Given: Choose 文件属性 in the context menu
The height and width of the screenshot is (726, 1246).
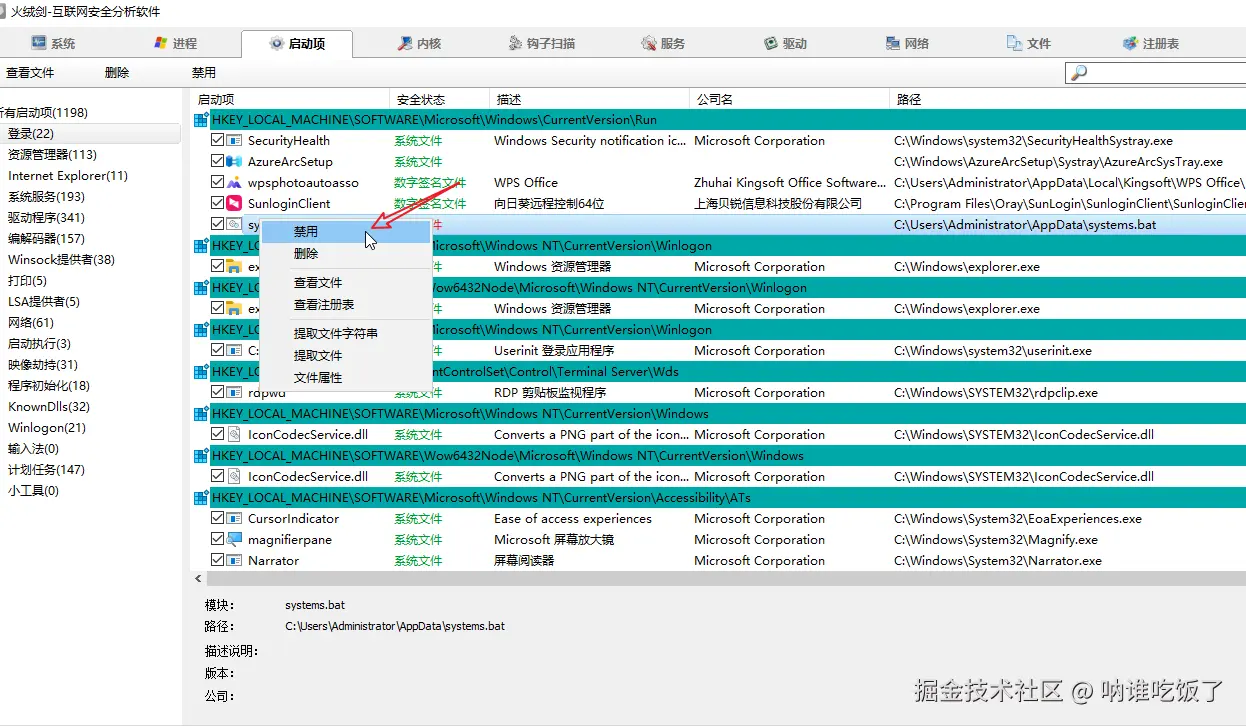Looking at the screenshot, I should (x=345, y=378).
